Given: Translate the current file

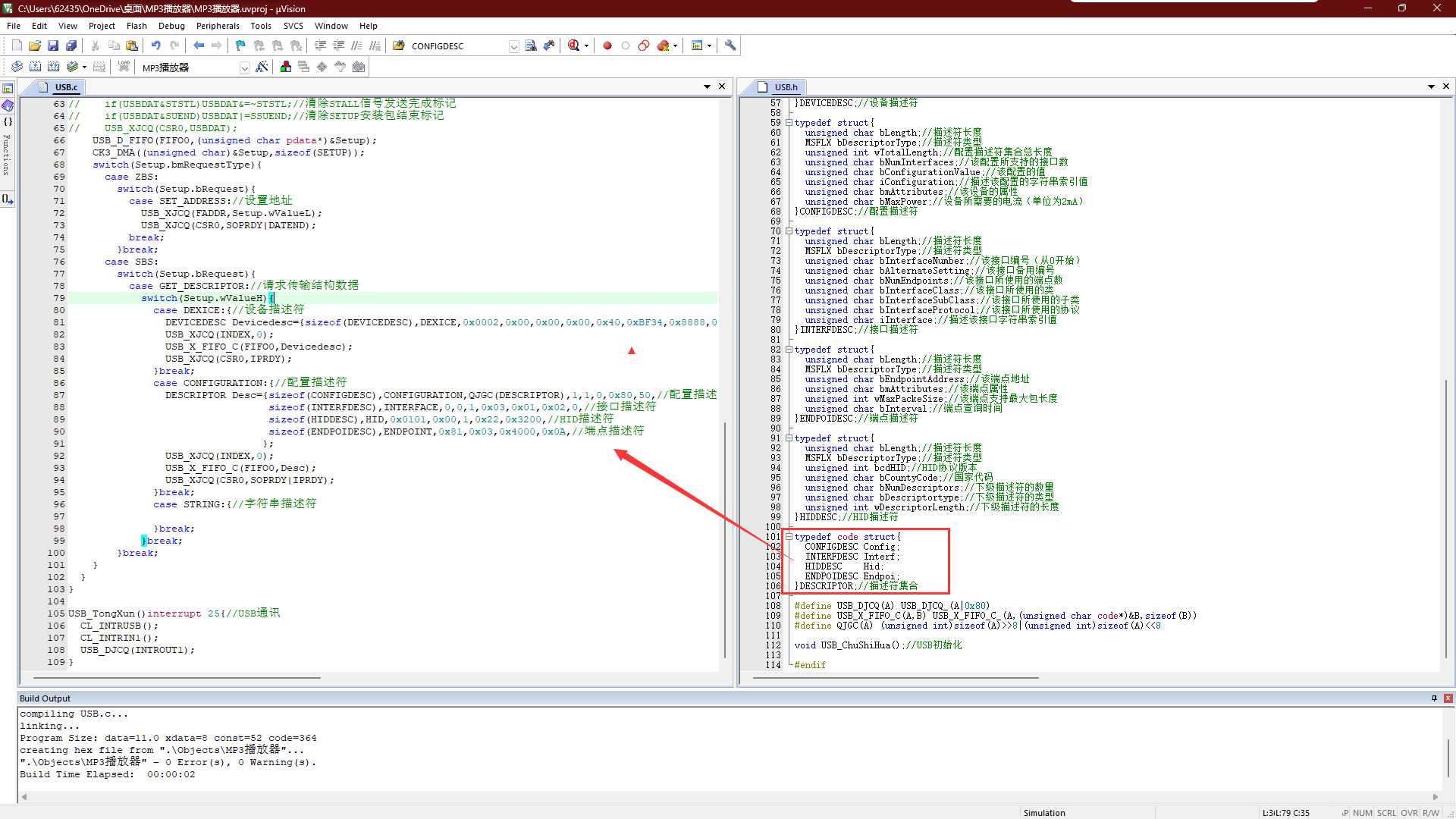Looking at the screenshot, I should pos(17,67).
